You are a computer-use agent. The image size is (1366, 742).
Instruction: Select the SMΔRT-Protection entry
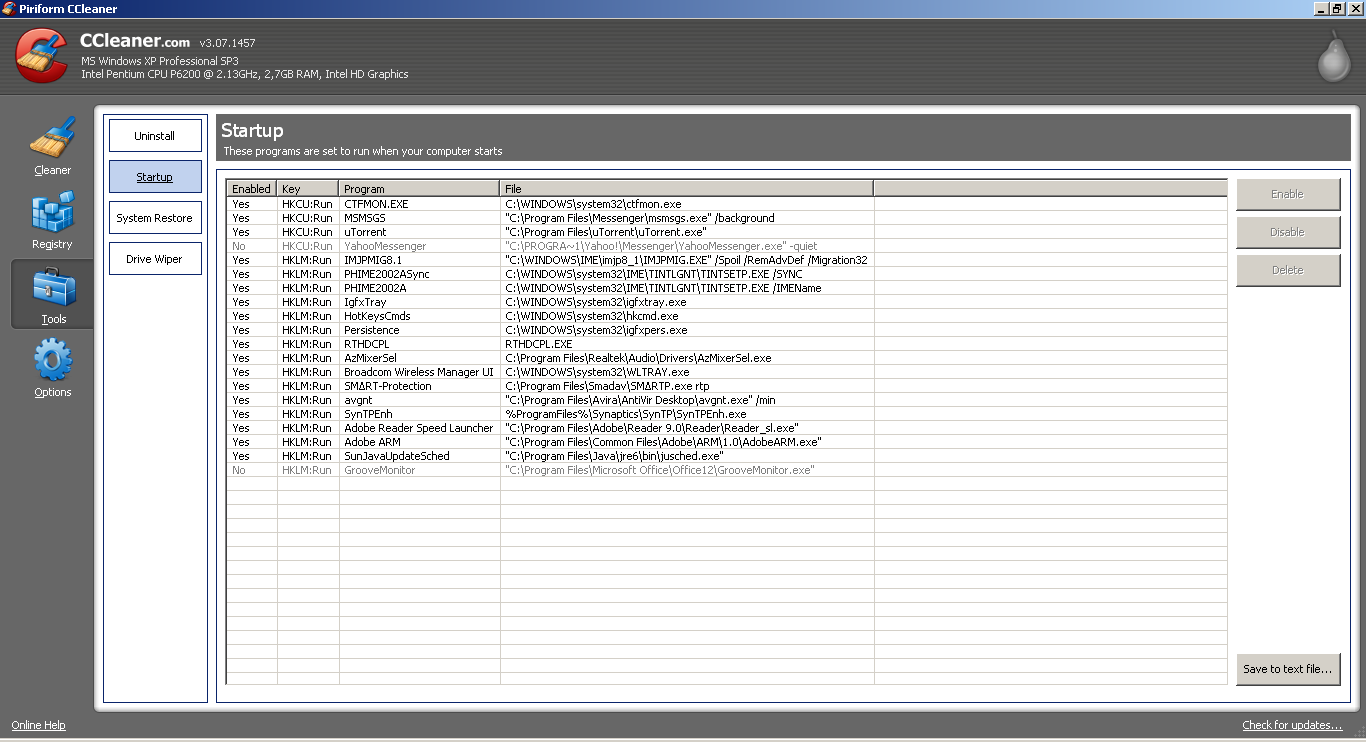(x=388, y=386)
